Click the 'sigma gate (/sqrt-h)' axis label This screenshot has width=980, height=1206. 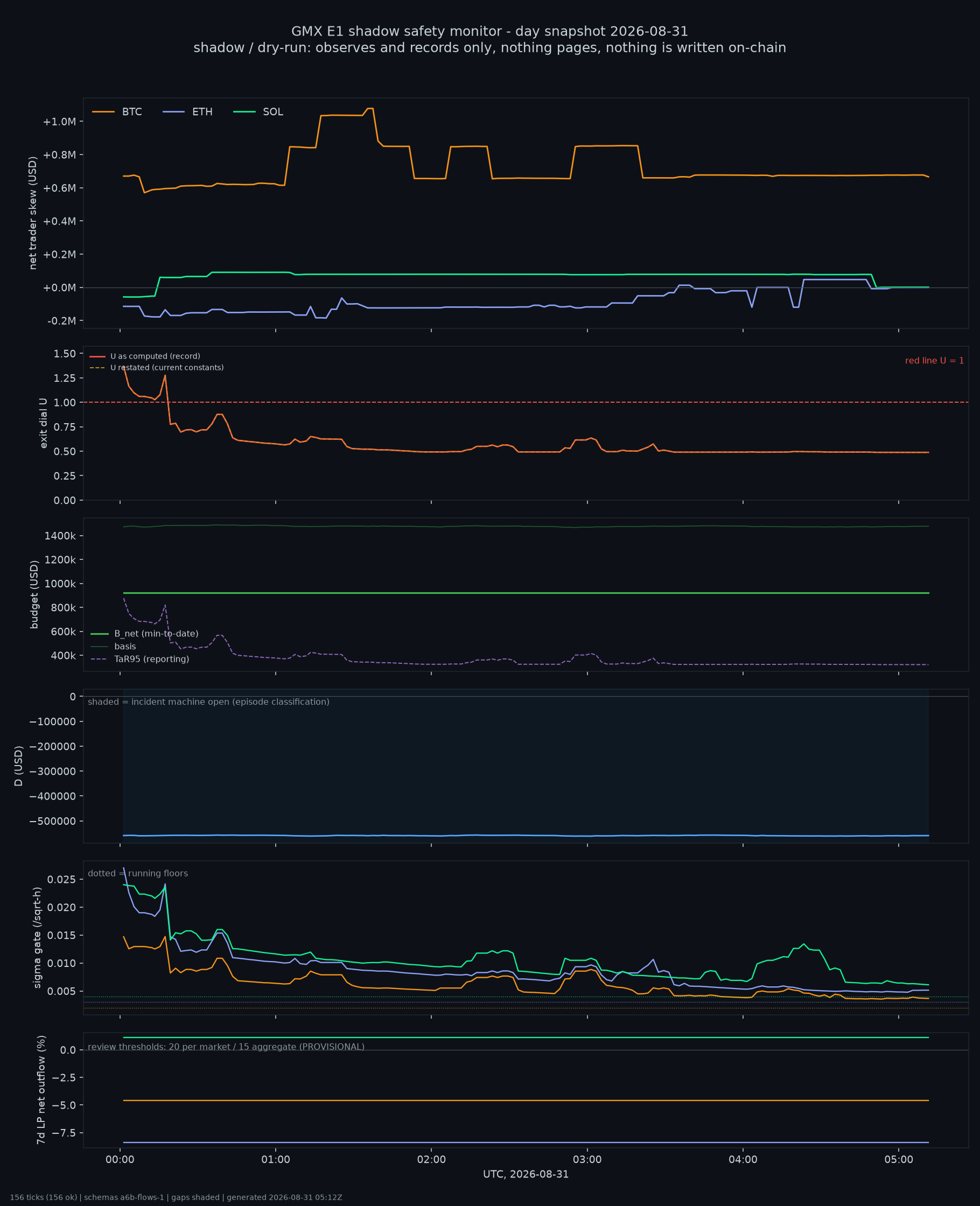(x=37, y=938)
